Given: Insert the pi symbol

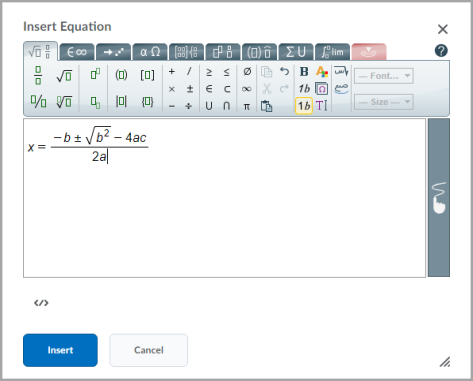Looking at the screenshot, I should 247,106.
